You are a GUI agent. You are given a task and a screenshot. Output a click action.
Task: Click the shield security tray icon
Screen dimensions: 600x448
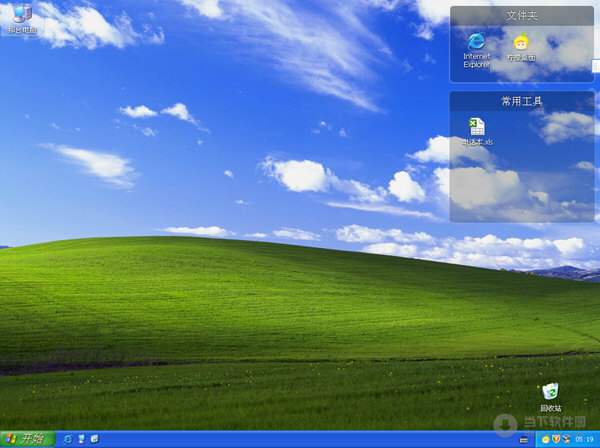pos(556,439)
